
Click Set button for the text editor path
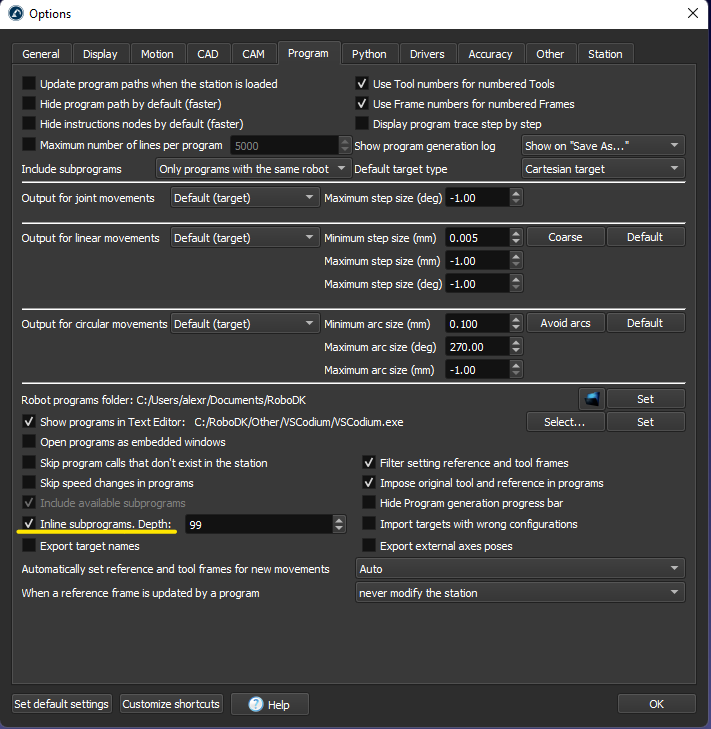(x=645, y=422)
